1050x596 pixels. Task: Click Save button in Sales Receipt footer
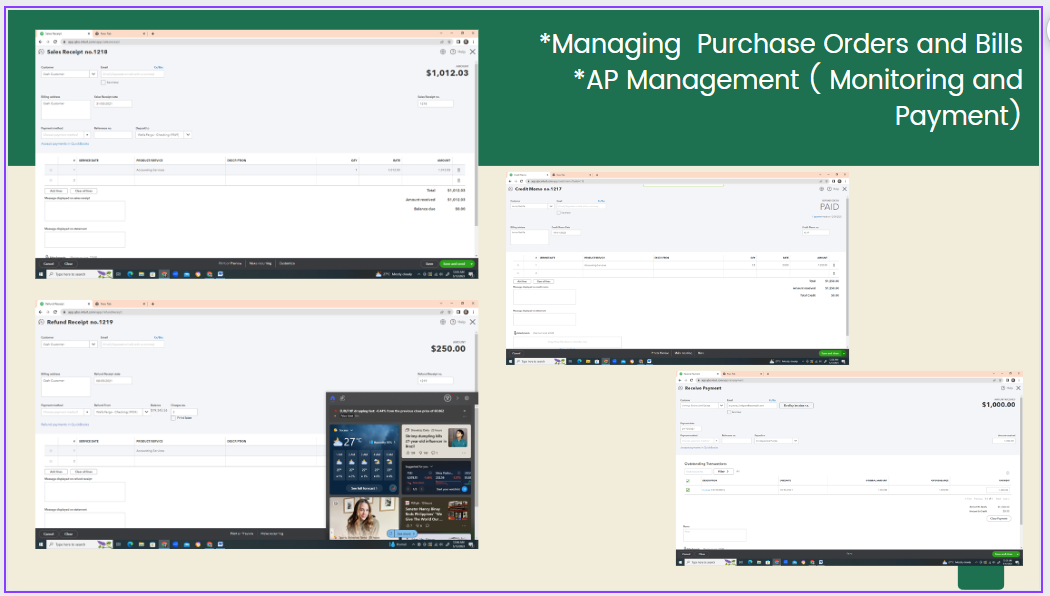[429, 264]
